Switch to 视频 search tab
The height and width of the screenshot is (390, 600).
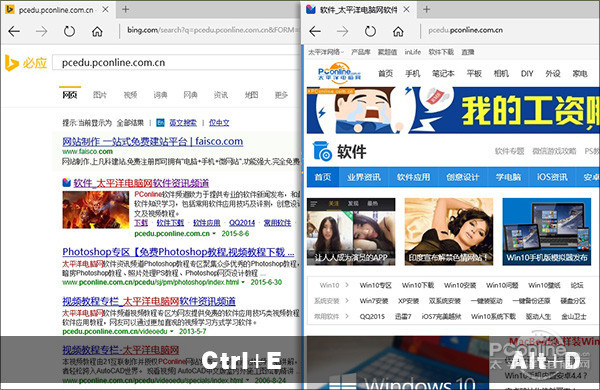130,95
